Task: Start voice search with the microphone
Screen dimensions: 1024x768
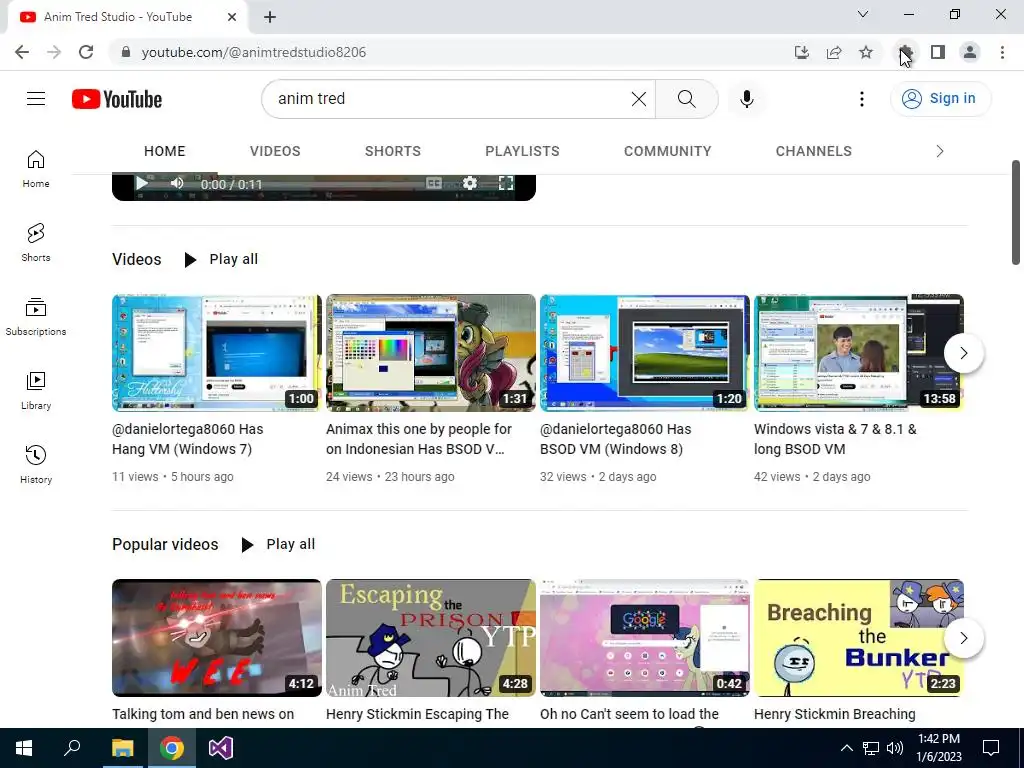Action: pyautogui.click(x=746, y=99)
